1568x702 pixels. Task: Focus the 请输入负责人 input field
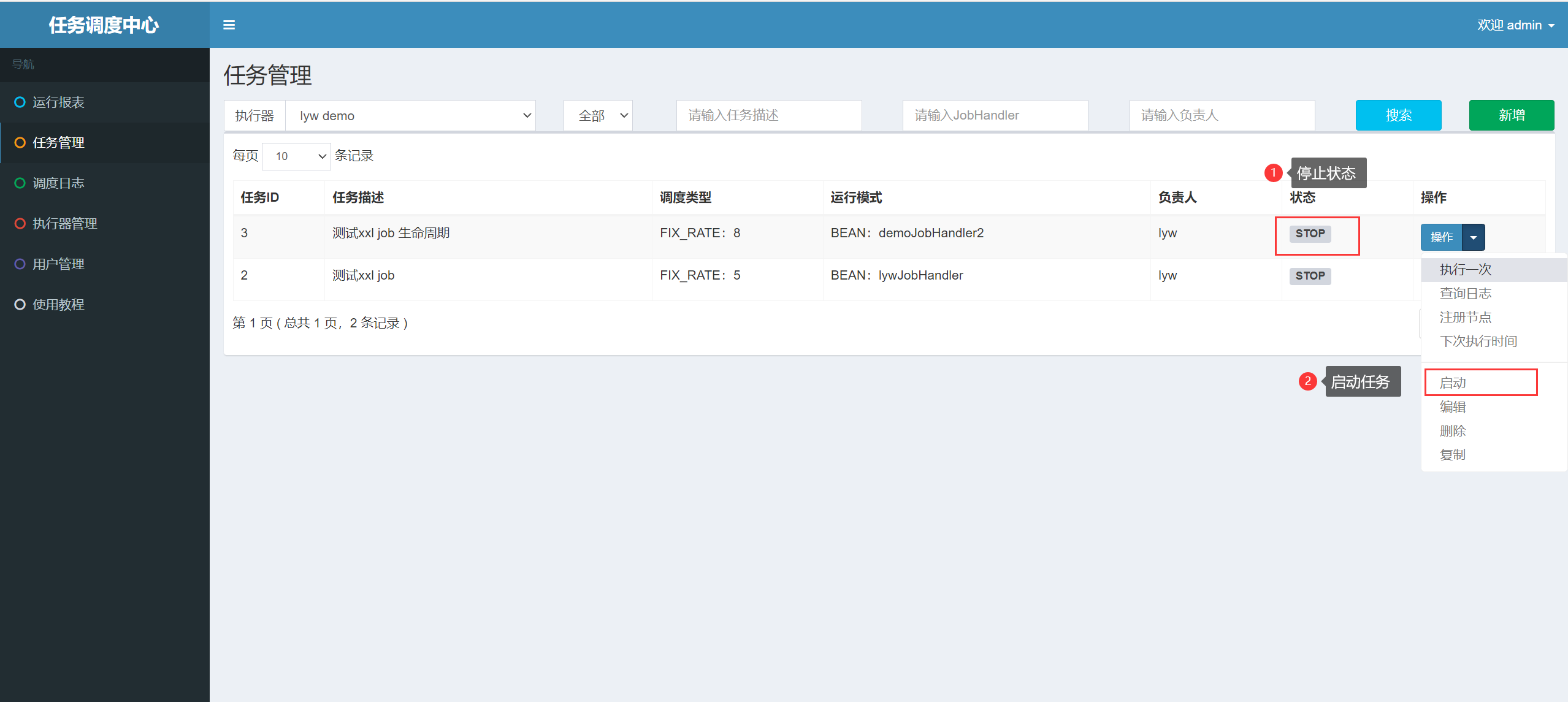pos(1222,115)
